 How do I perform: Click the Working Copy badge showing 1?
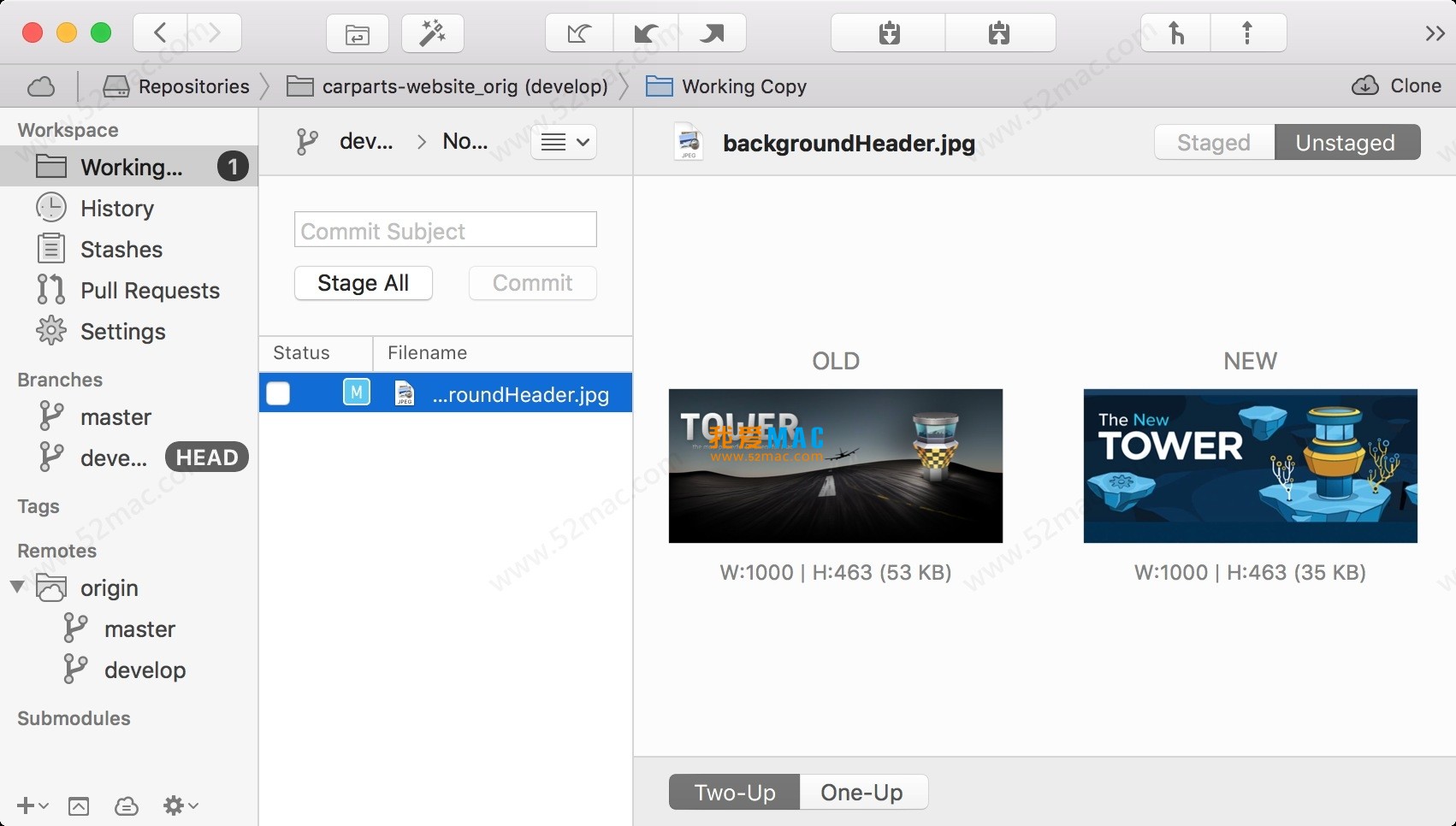(233, 167)
